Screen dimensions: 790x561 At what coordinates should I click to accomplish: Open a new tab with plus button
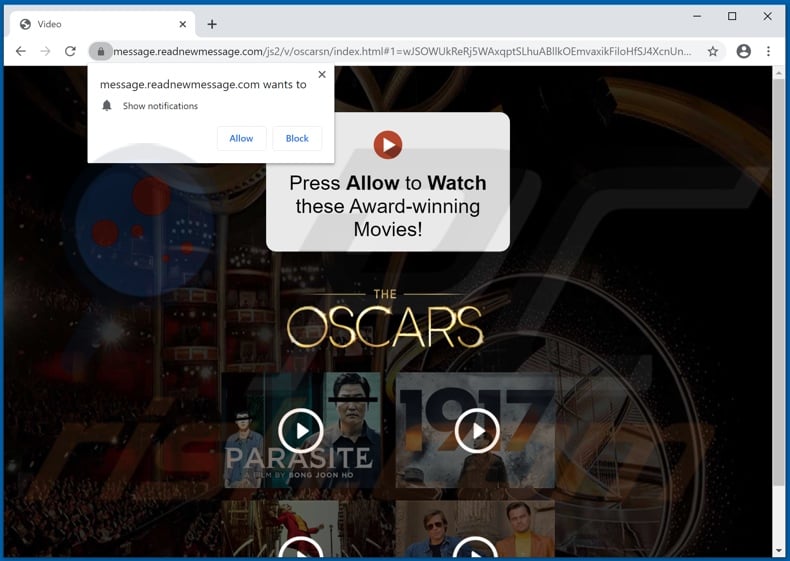pos(212,24)
